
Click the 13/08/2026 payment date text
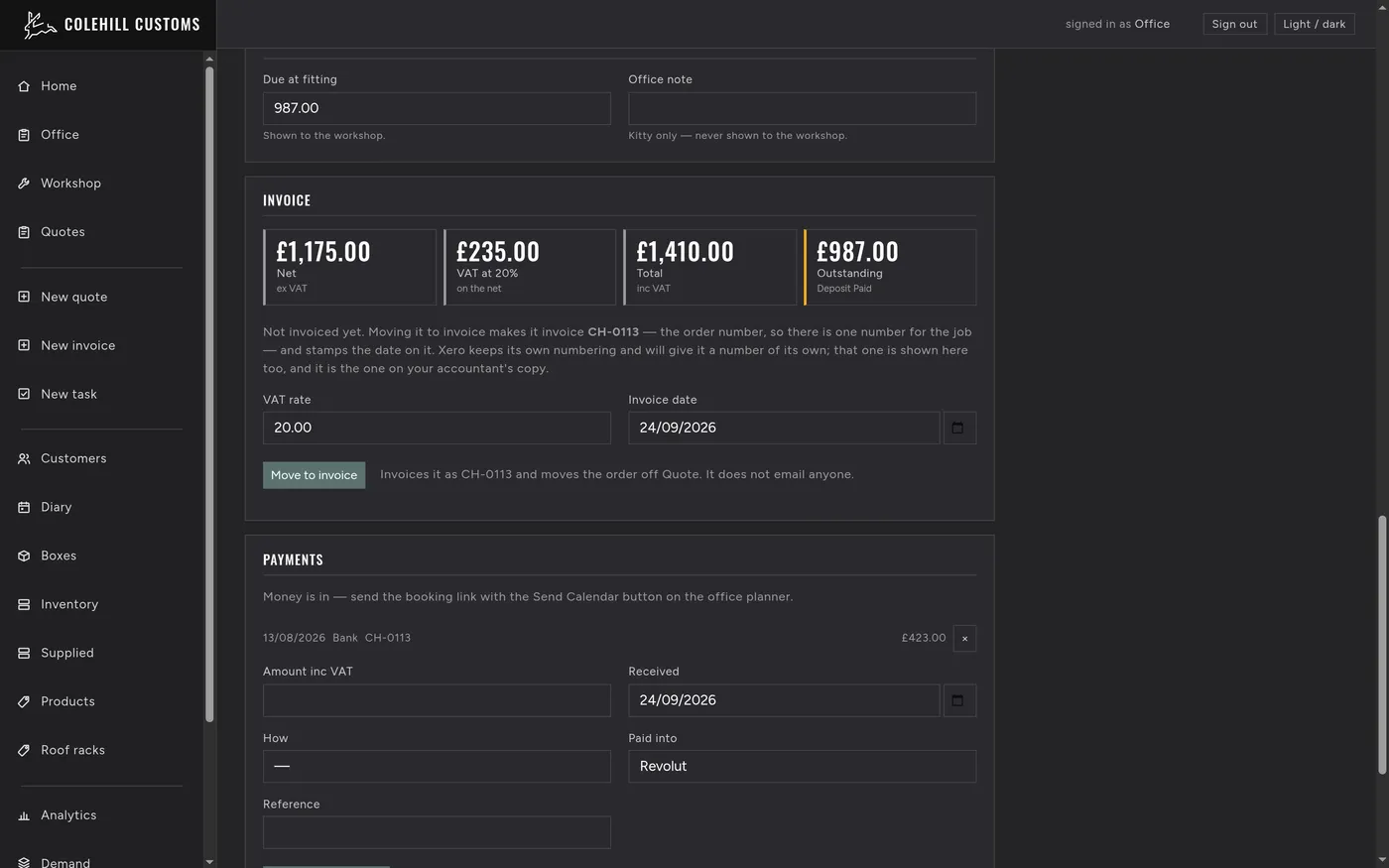point(294,638)
